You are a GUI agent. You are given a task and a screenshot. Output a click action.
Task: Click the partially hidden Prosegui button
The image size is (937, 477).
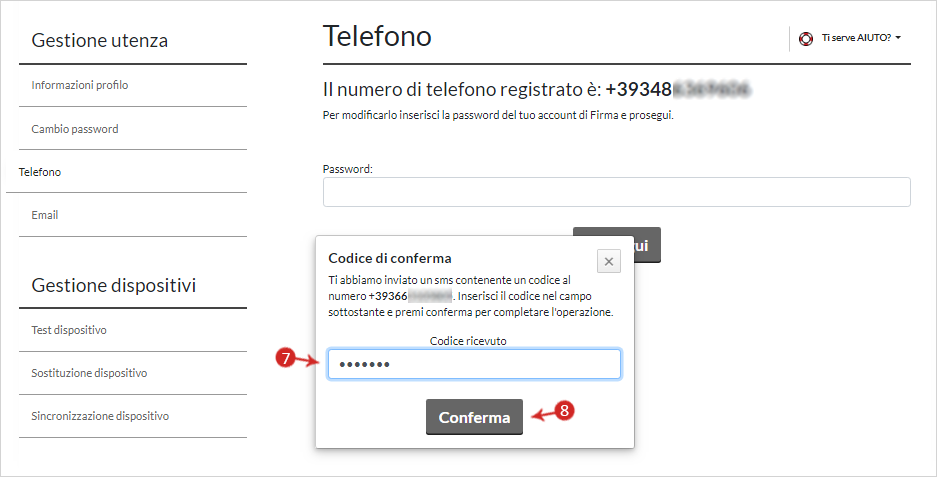(647, 244)
